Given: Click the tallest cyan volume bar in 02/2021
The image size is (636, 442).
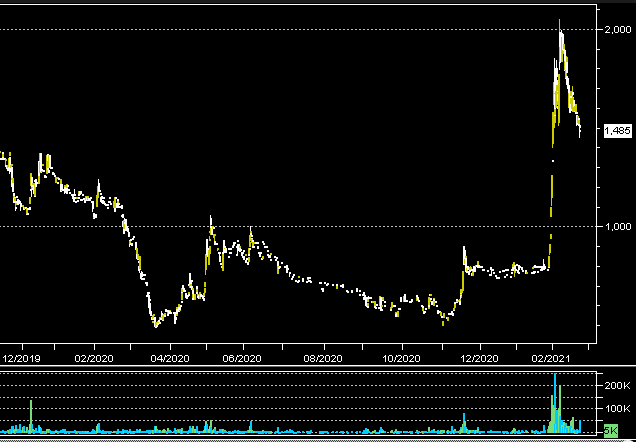Looking at the screenshot, I should click(555, 403).
